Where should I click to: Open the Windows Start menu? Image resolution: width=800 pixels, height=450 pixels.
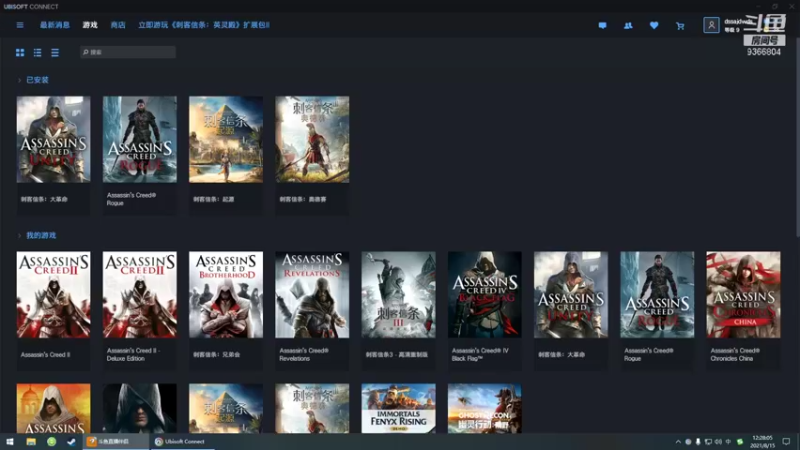10,442
